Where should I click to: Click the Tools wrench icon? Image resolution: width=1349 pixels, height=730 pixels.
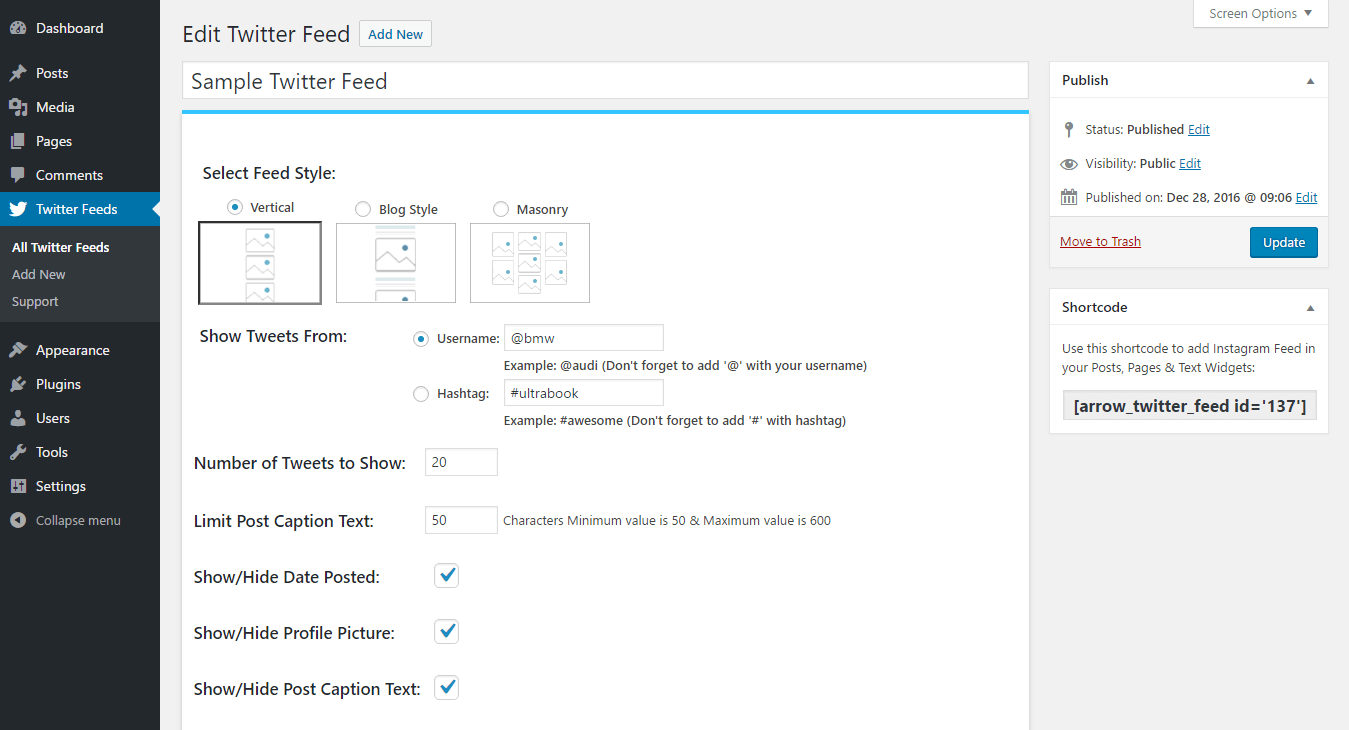click(18, 452)
